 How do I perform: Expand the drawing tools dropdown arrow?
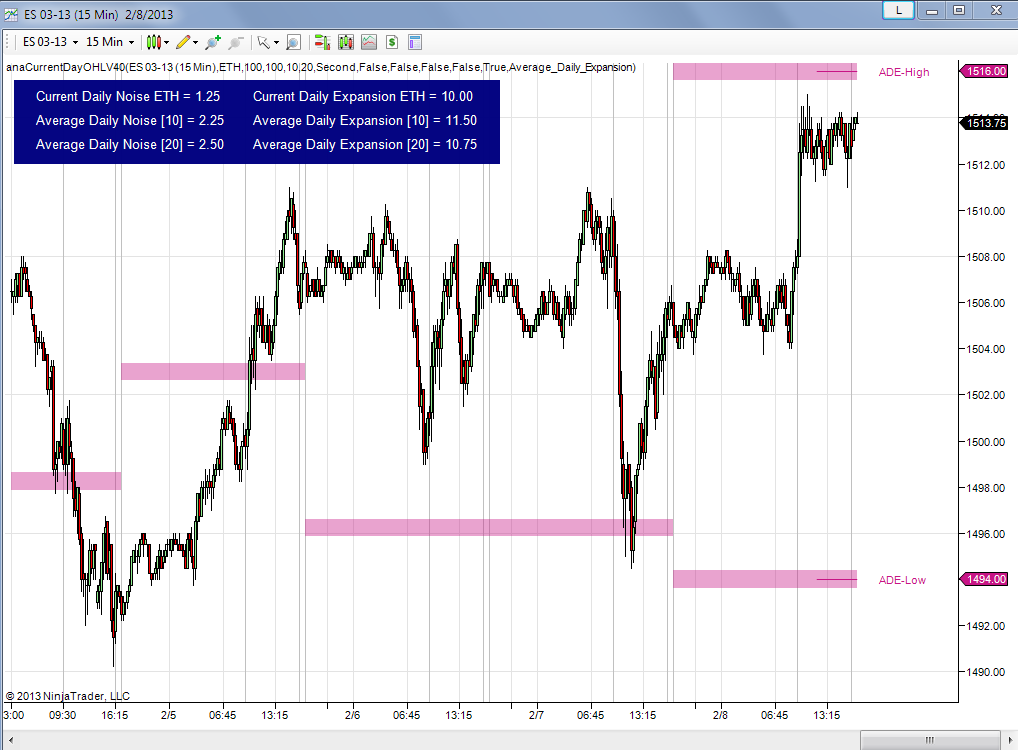click(195, 43)
